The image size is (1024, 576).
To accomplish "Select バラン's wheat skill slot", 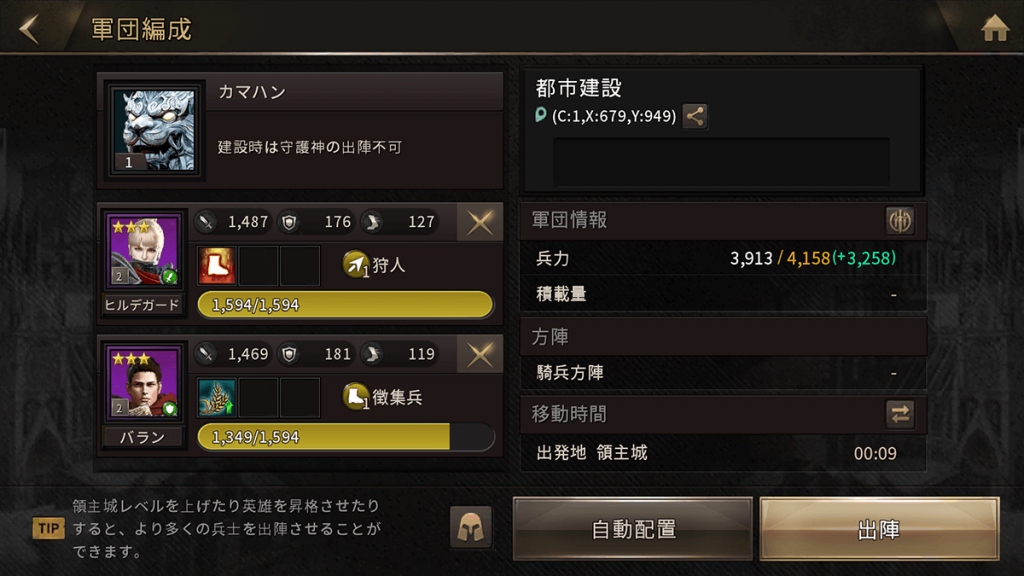I will tap(217, 397).
